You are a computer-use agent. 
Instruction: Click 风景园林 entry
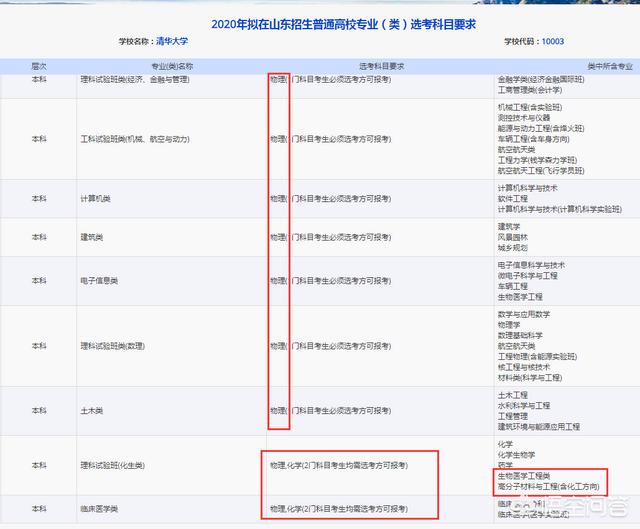point(513,237)
